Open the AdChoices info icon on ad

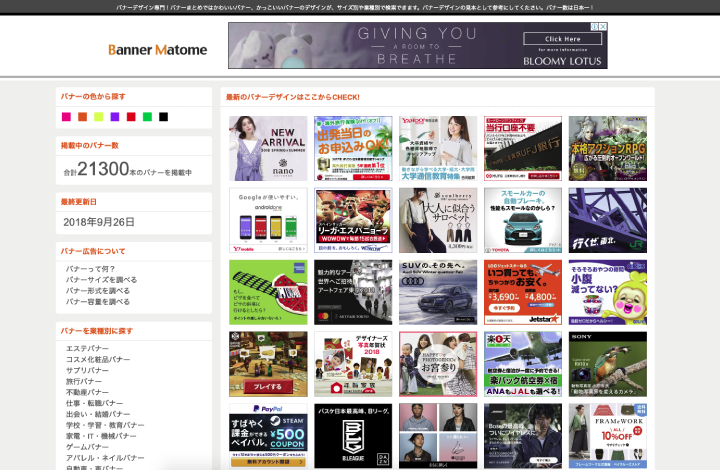[x=595, y=27]
